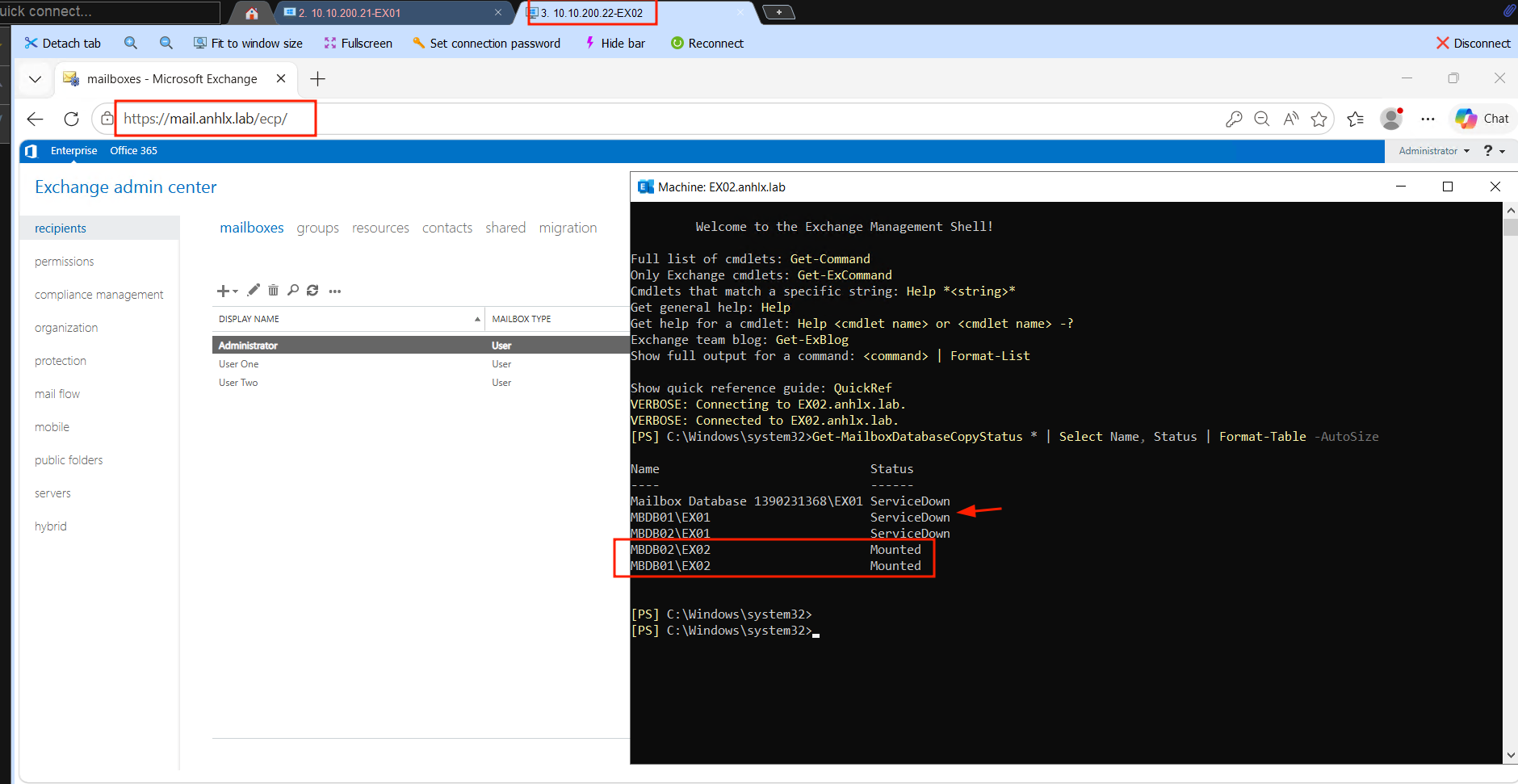The image size is (1518, 784).
Task: Open browser tab list chevron
Action: 35,79
